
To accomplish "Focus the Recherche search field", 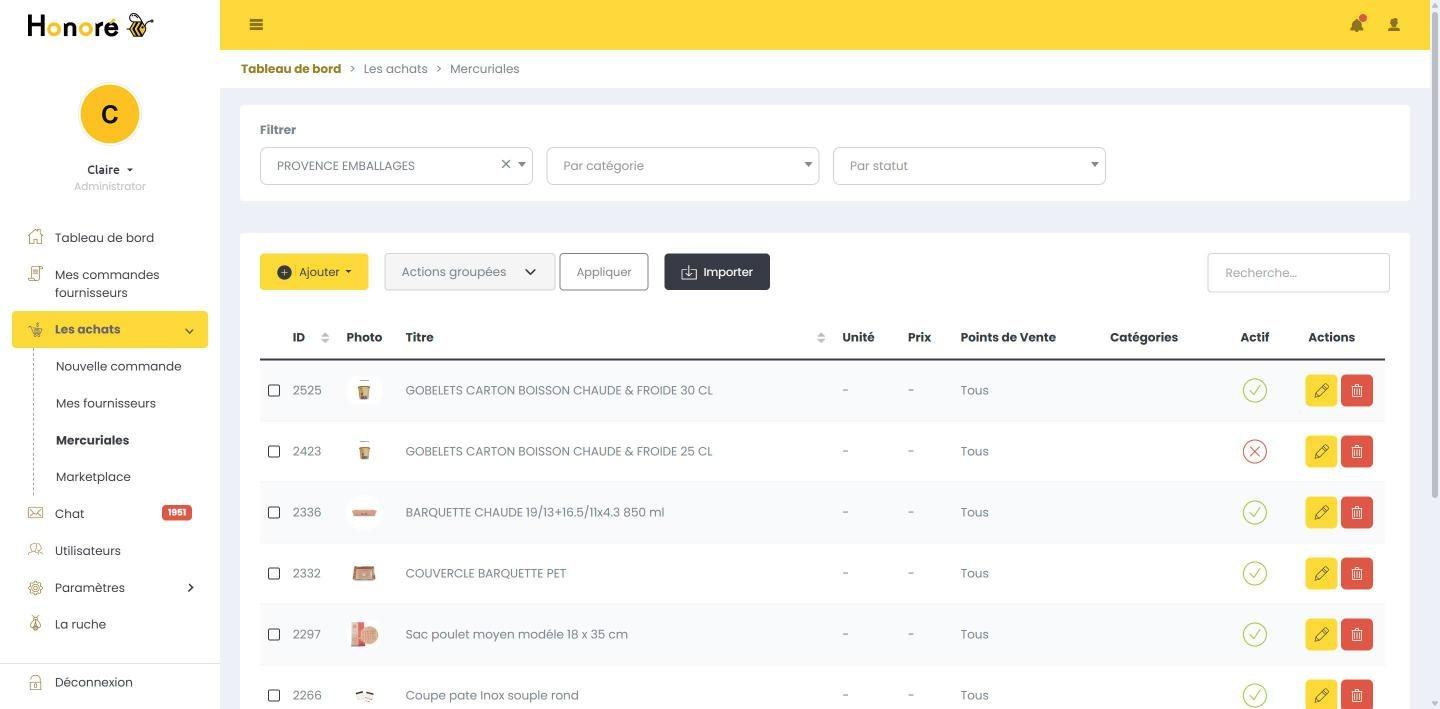I will (x=1298, y=273).
